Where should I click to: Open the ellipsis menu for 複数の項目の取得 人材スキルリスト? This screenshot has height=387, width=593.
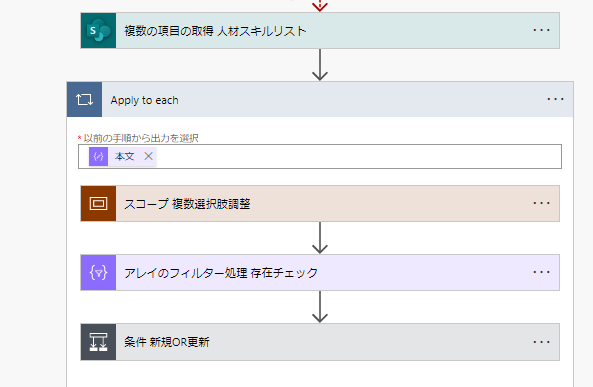(x=541, y=30)
